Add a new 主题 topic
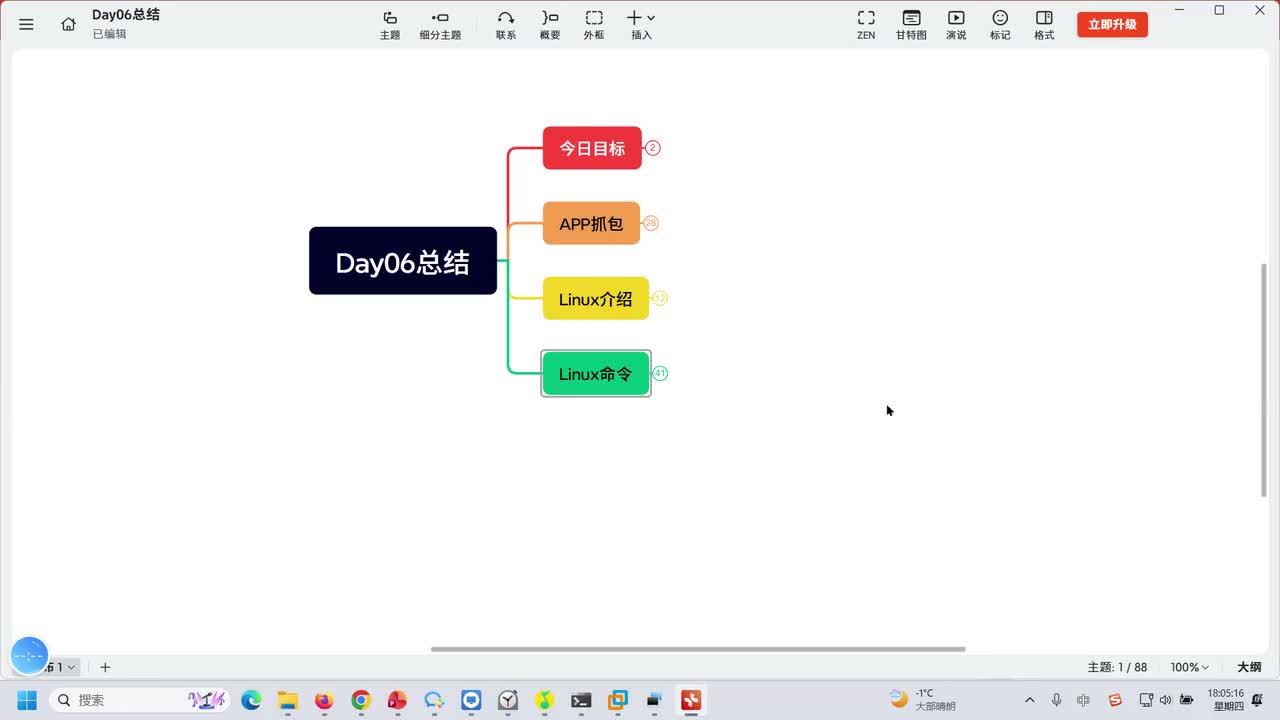This screenshot has width=1280, height=720. pyautogui.click(x=390, y=25)
